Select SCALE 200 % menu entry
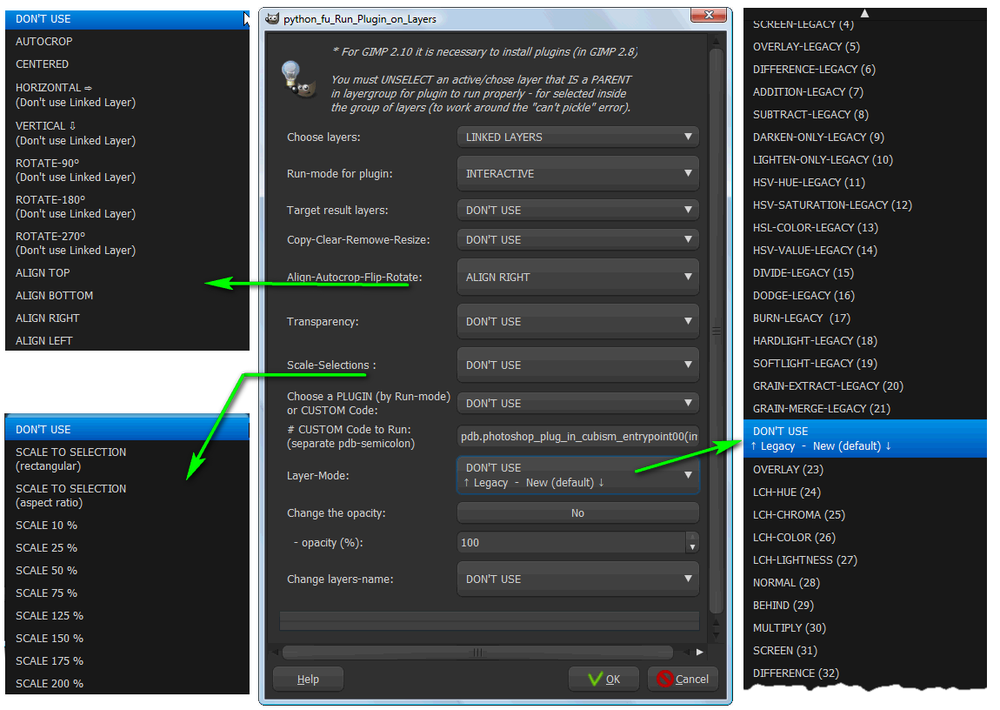Viewport: 1000px width, 710px height. [x=127, y=683]
